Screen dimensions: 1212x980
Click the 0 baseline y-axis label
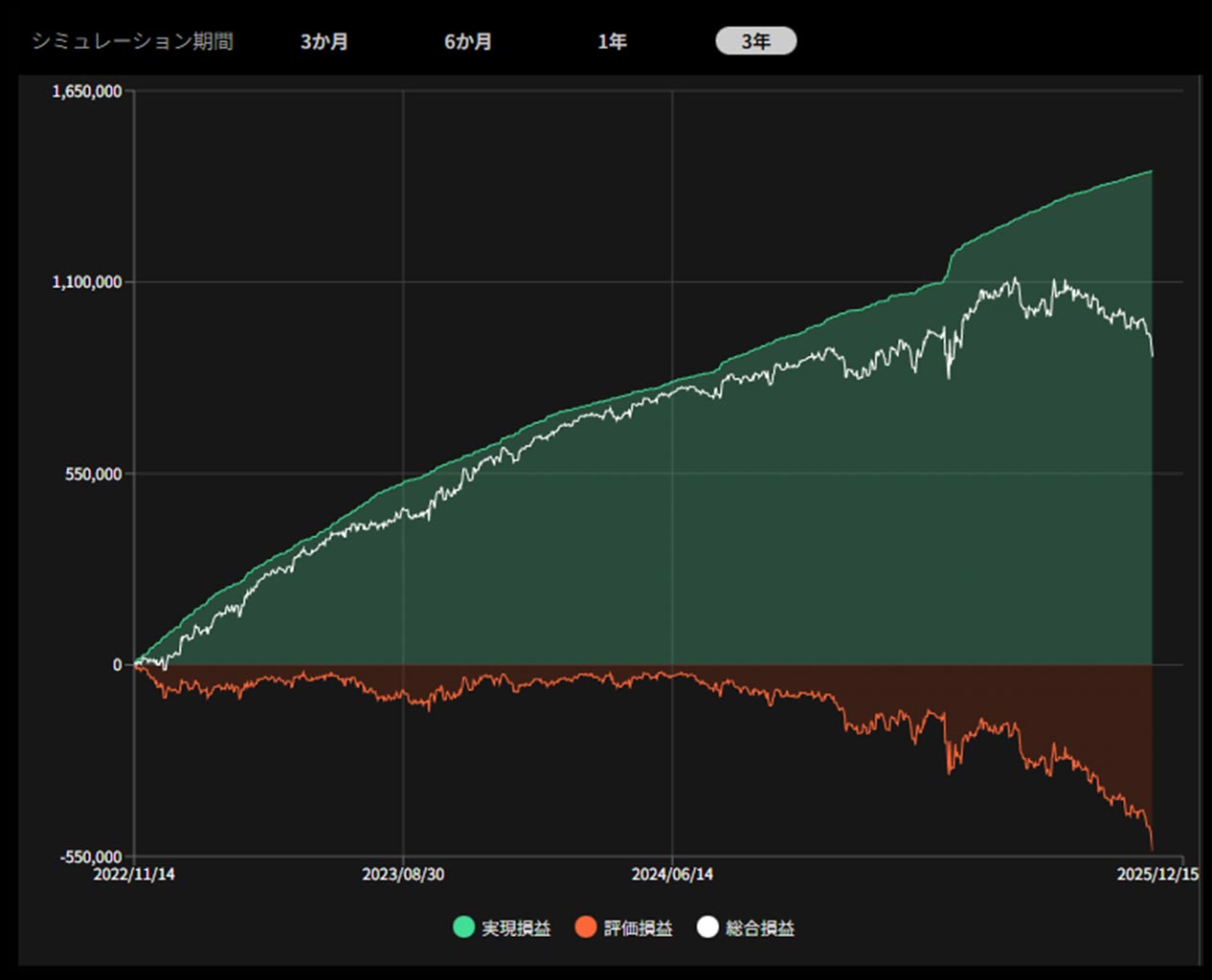pos(117,665)
